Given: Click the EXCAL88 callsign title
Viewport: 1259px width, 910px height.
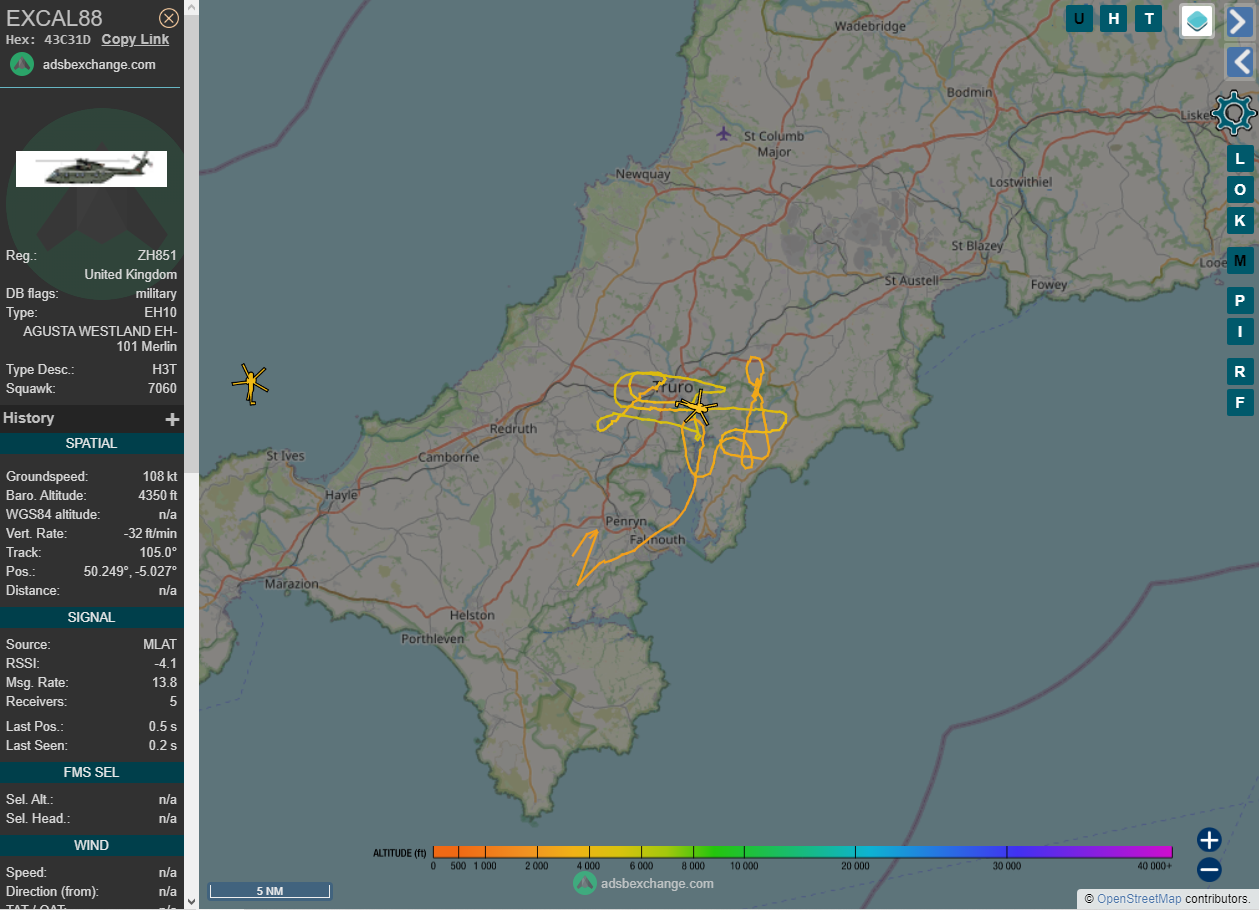Looking at the screenshot, I should click(54, 17).
